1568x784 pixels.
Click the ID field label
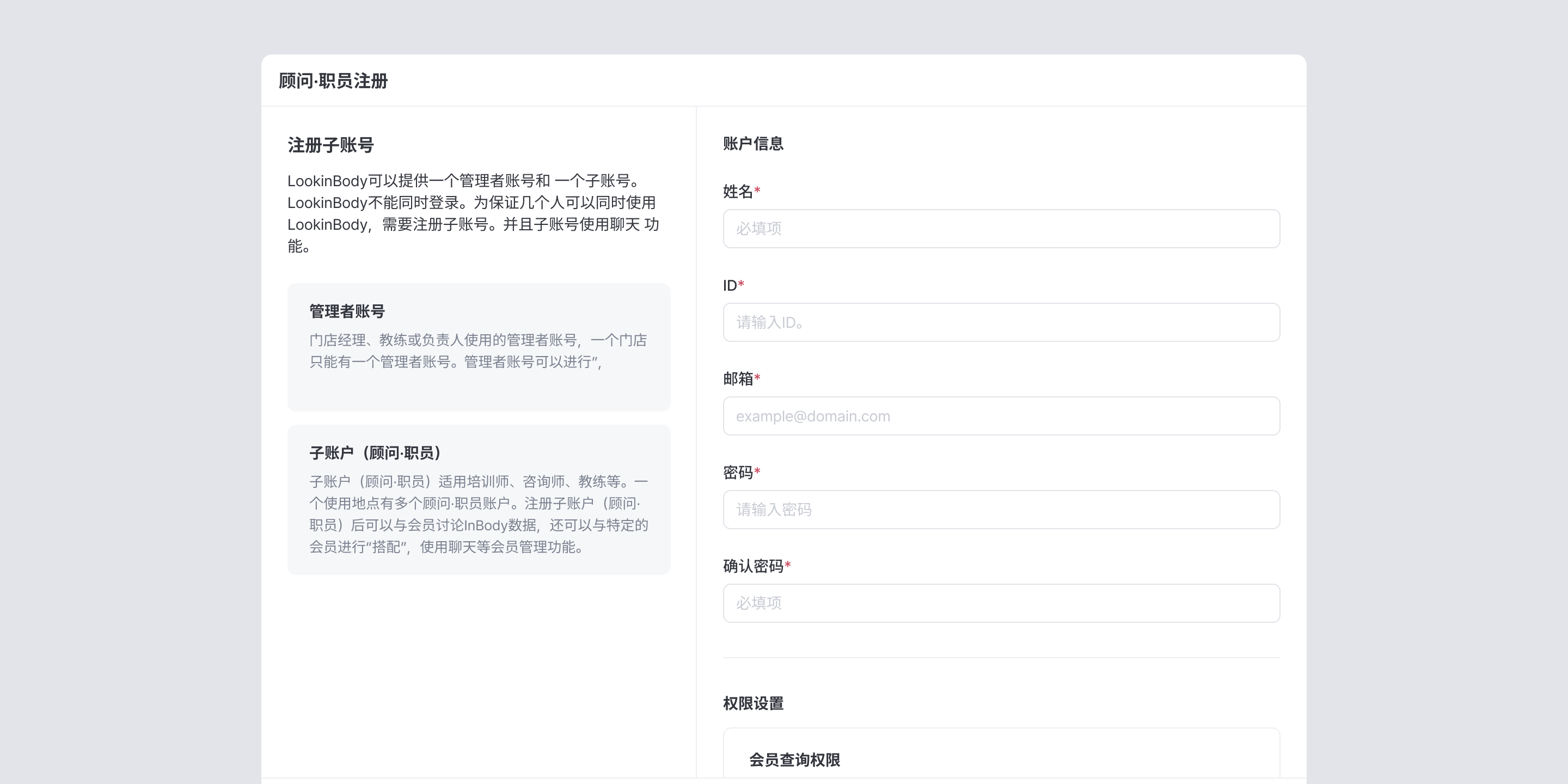pos(730,285)
